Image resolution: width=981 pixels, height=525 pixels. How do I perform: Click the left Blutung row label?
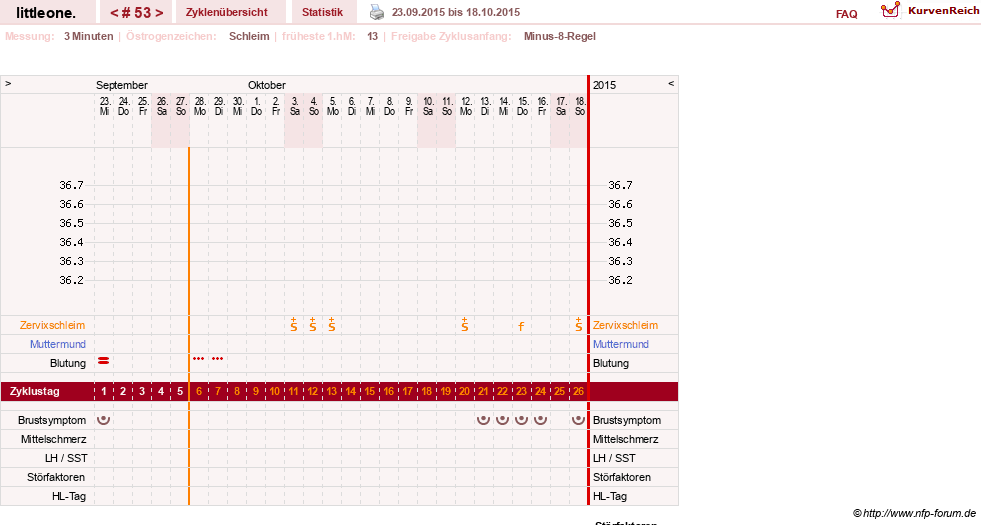[68, 363]
